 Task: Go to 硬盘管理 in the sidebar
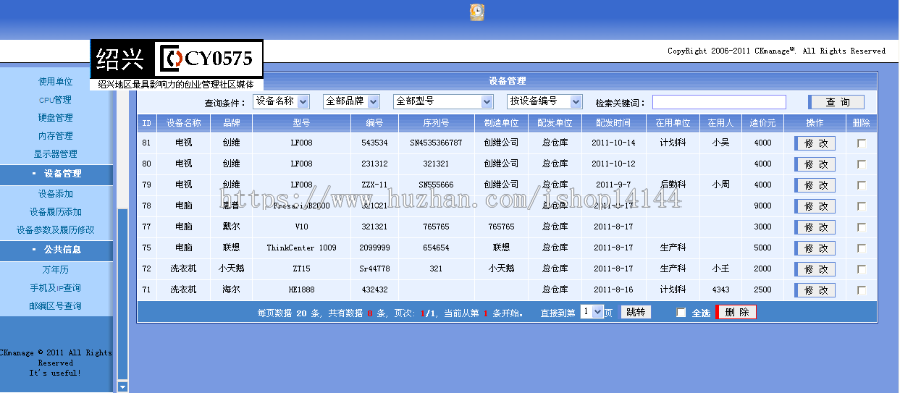[x=55, y=118]
